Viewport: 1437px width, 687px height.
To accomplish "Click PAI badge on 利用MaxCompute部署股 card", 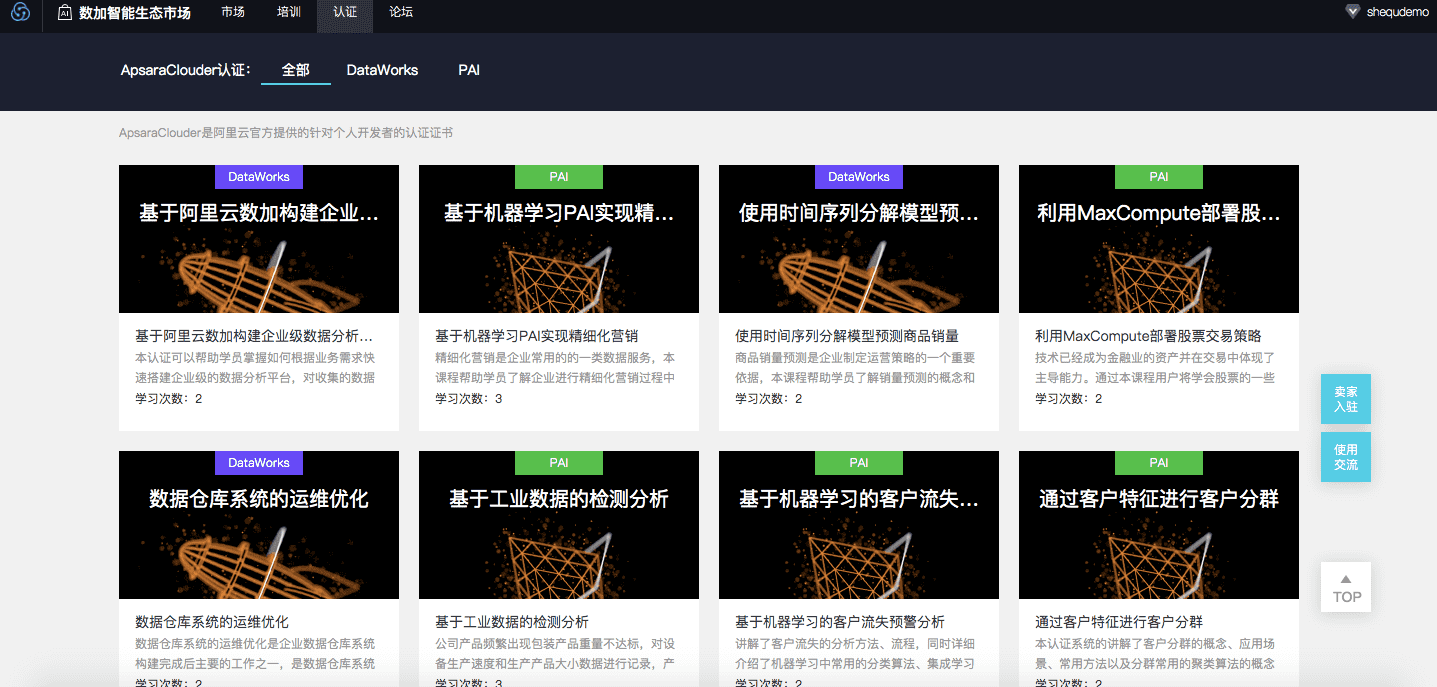I will click(1159, 177).
